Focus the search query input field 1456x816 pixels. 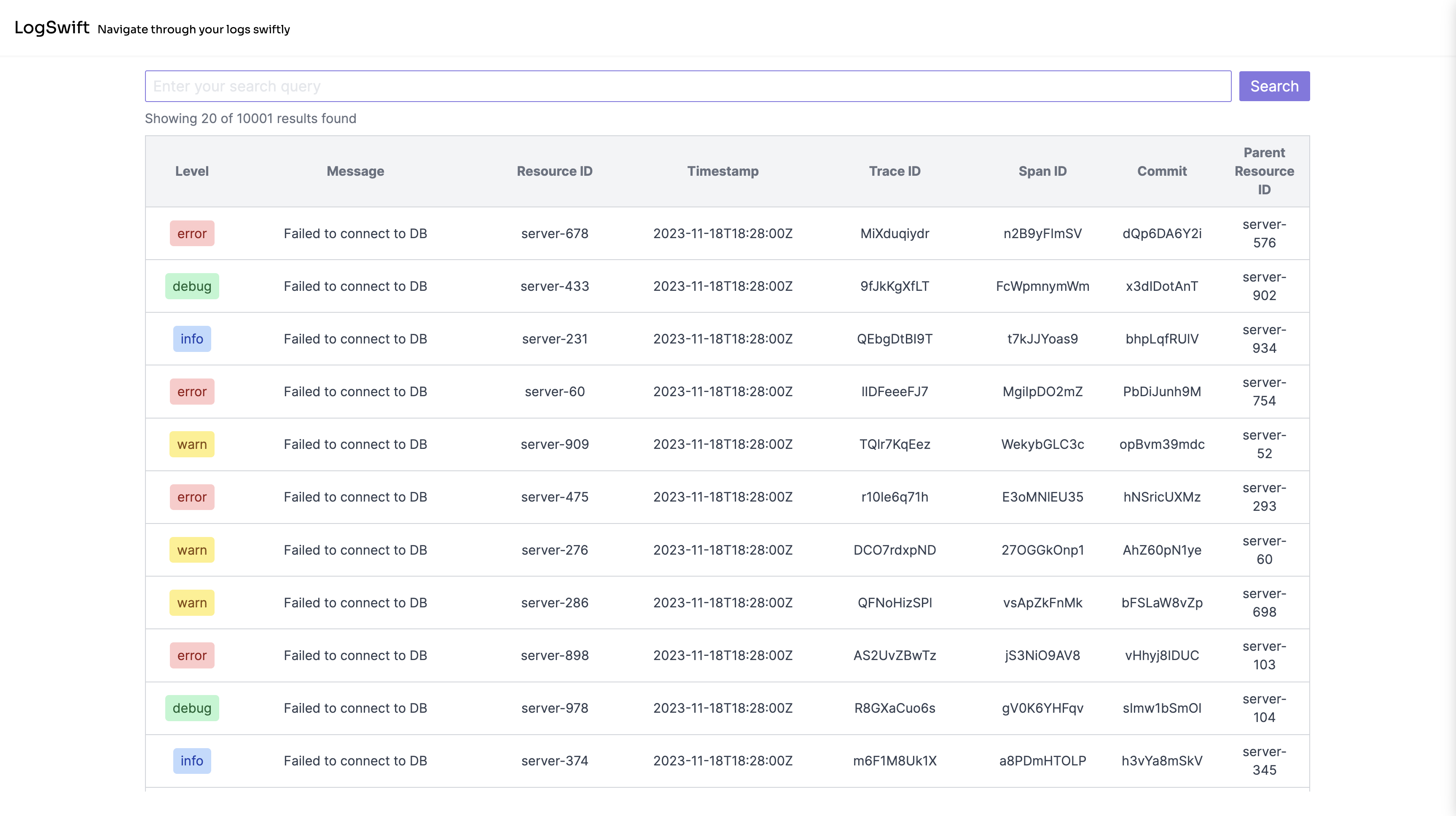point(688,86)
